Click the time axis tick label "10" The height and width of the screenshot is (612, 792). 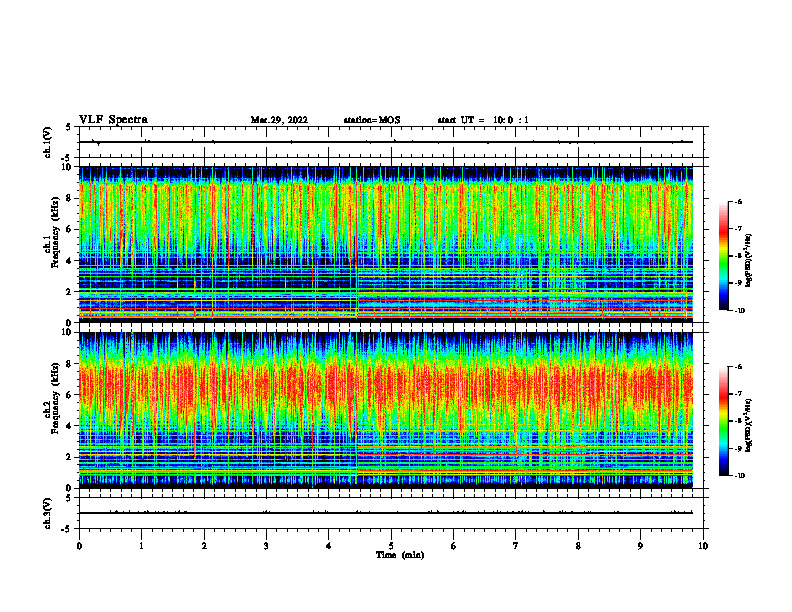[703, 546]
